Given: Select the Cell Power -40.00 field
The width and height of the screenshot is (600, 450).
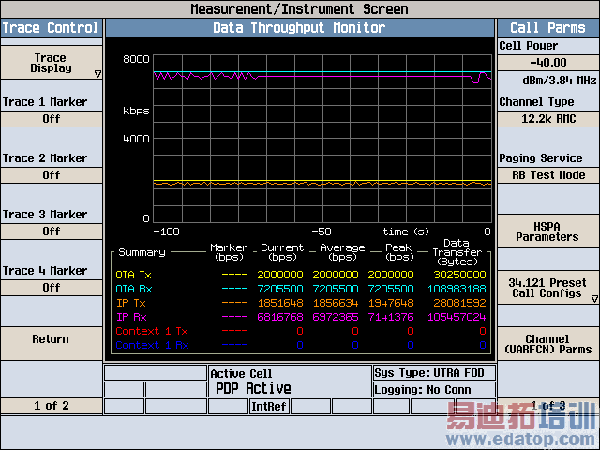Looking at the screenshot, I should pyautogui.click(x=548, y=62).
